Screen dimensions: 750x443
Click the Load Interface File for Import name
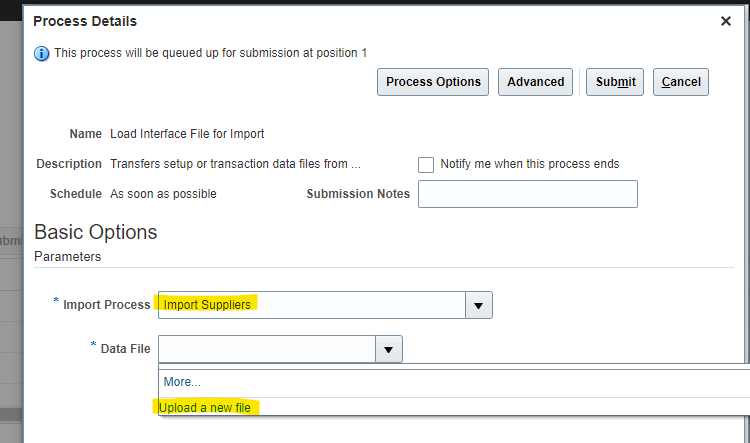187,134
